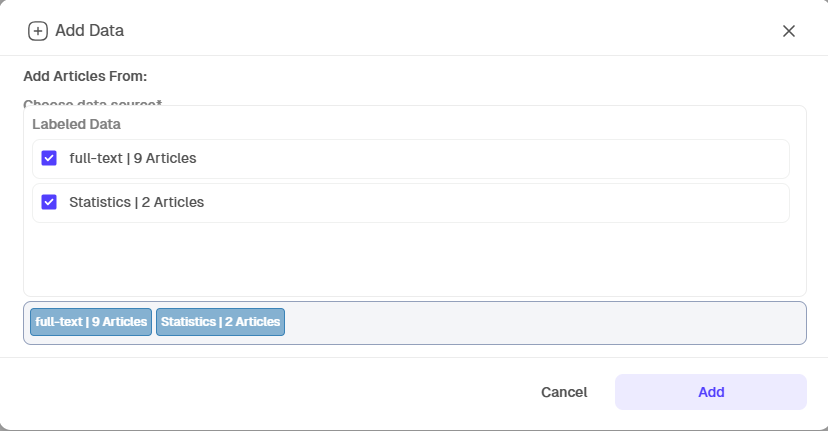
Task: Close the Add Data dialog with X
Action: click(788, 31)
